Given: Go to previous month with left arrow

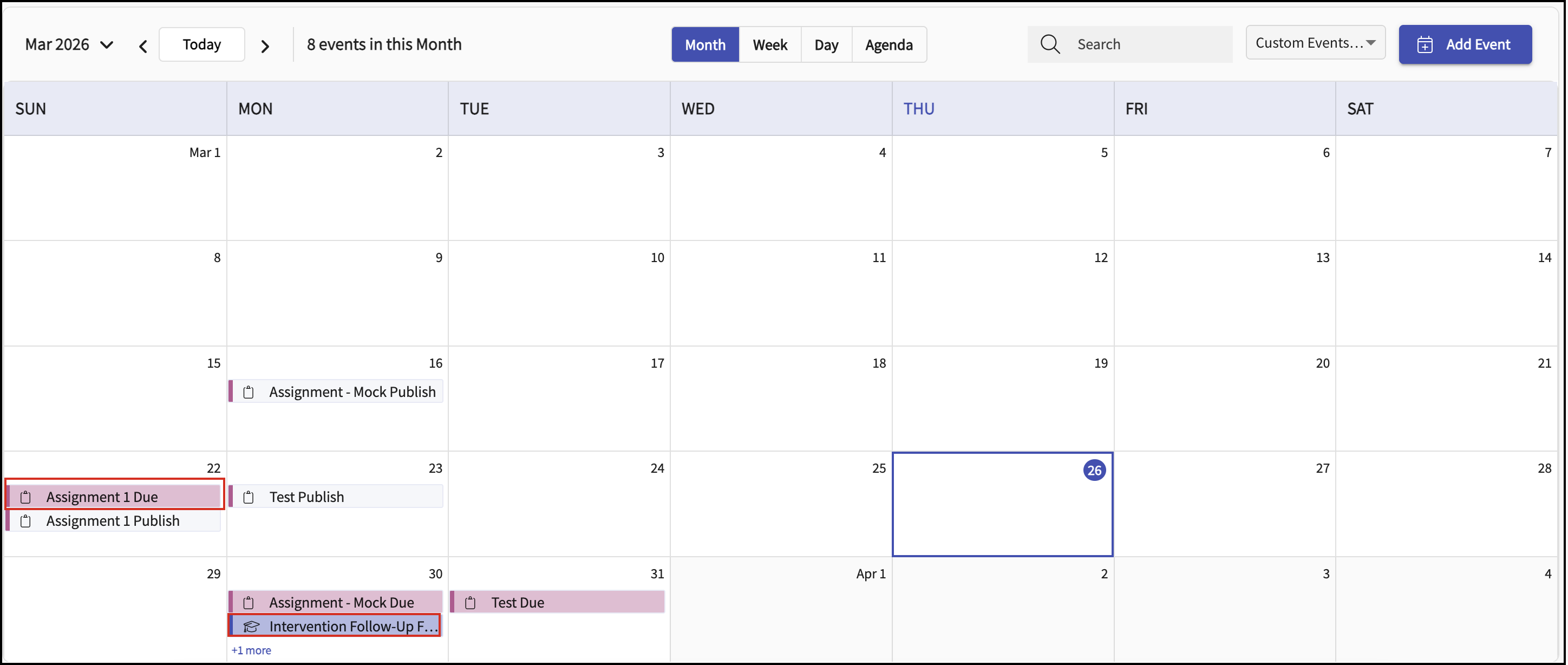Looking at the screenshot, I should click(x=143, y=45).
